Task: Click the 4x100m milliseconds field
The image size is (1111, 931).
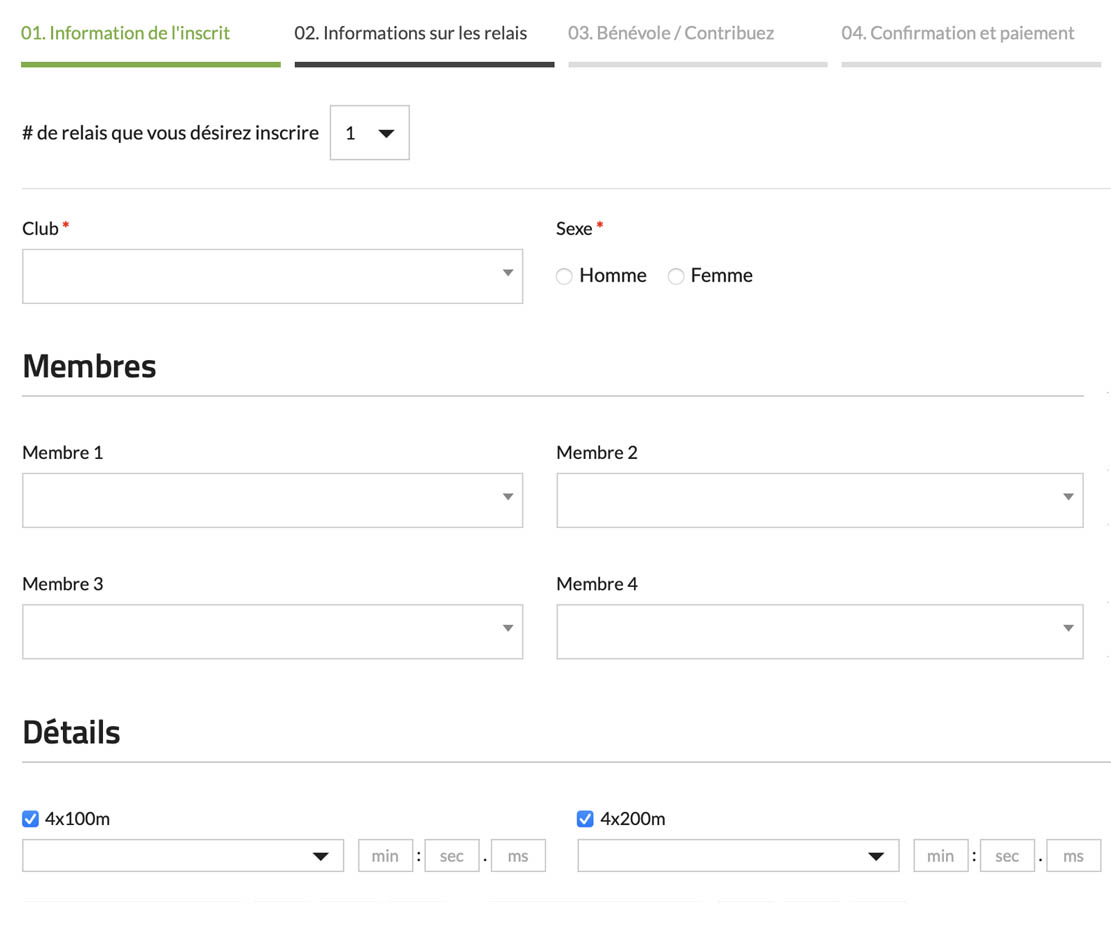Action: point(518,856)
